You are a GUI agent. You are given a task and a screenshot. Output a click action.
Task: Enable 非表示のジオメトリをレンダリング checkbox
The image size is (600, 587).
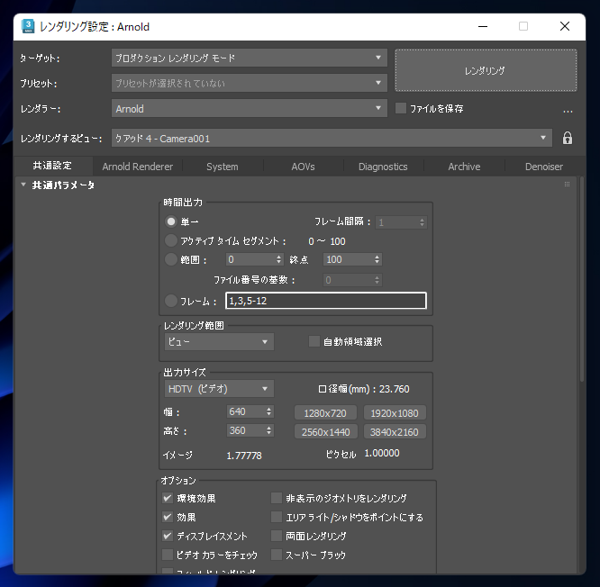tap(276, 498)
